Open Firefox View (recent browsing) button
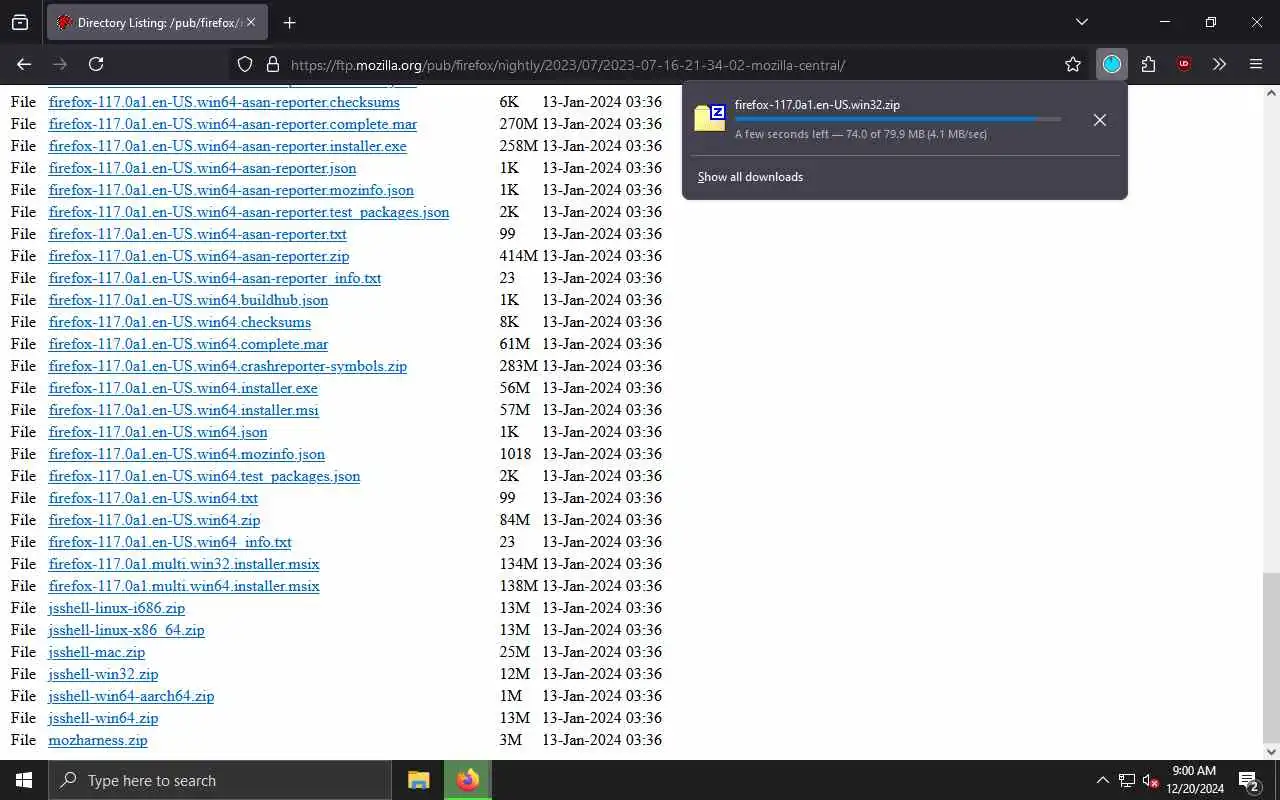This screenshot has height=800, width=1280. 20,22
